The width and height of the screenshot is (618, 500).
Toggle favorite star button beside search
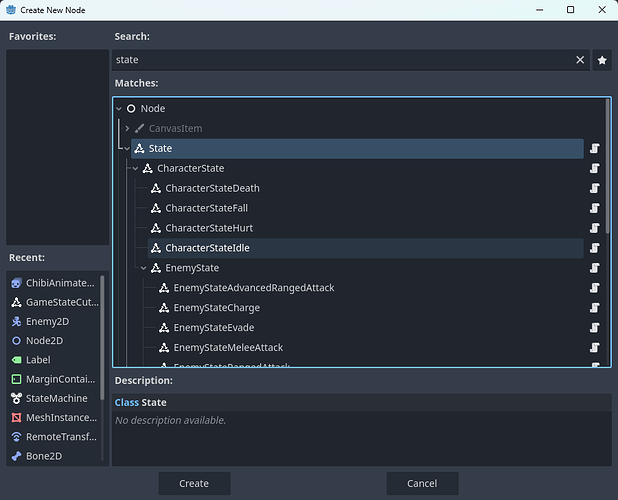click(x=602, y=60)
